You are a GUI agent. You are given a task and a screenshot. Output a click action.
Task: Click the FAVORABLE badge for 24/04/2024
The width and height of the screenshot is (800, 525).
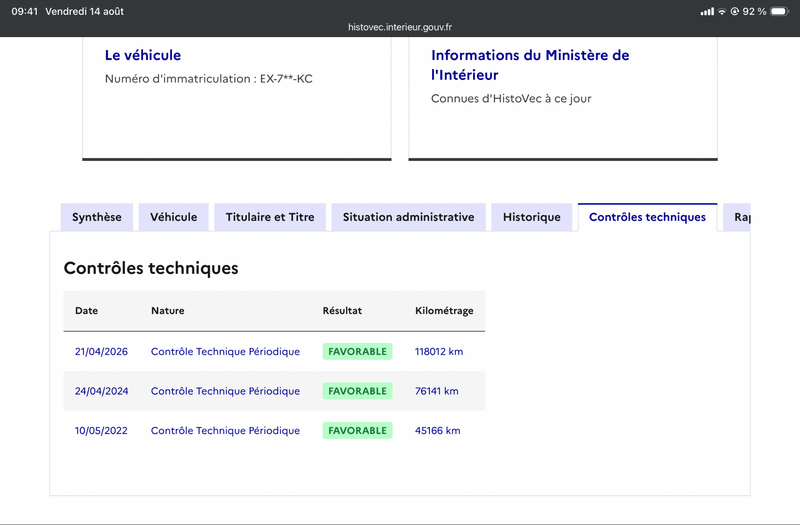coord(358,391)
